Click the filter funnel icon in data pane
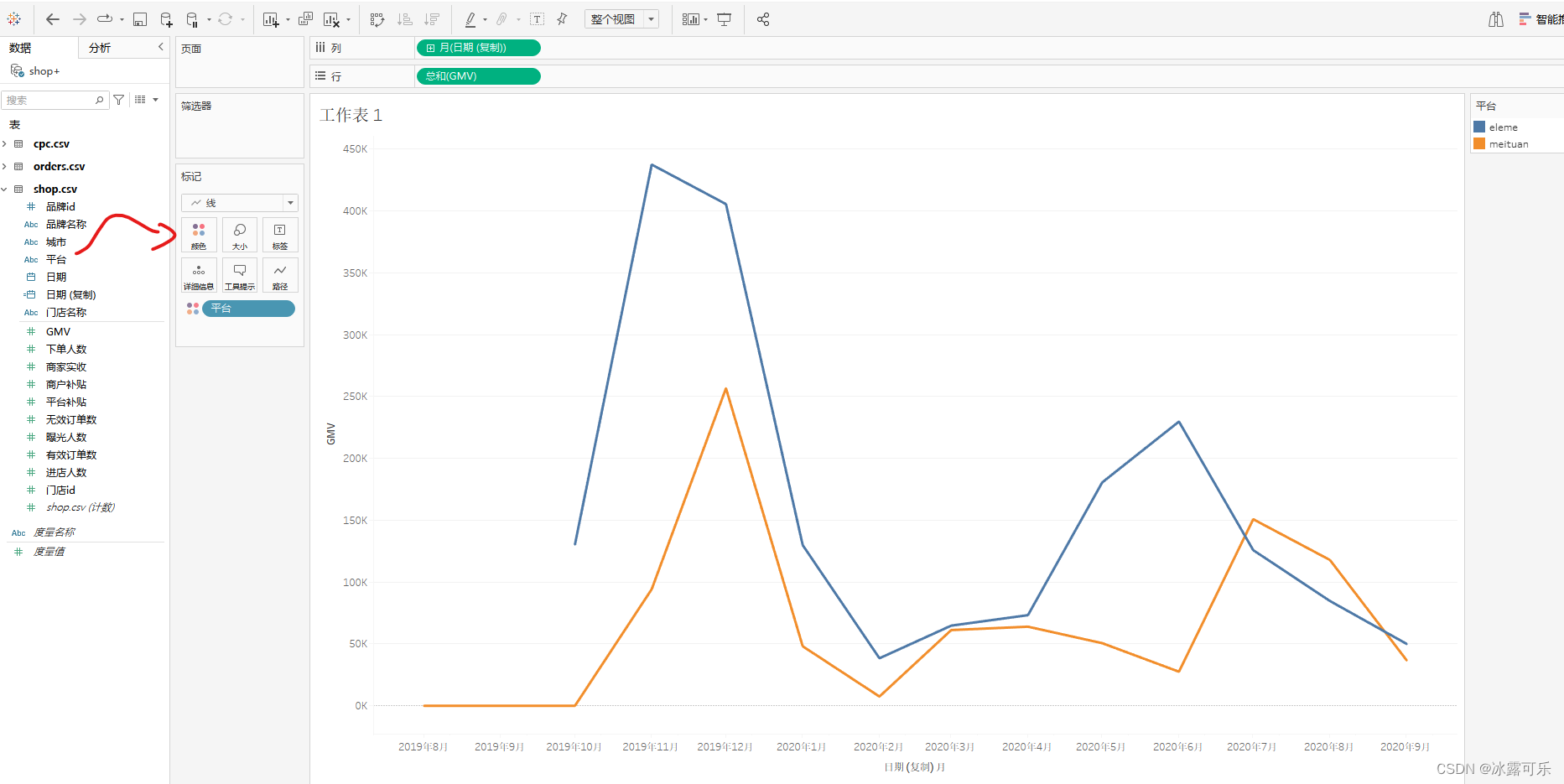Screen dimensions: 1564x784 (x=119, y=100)
